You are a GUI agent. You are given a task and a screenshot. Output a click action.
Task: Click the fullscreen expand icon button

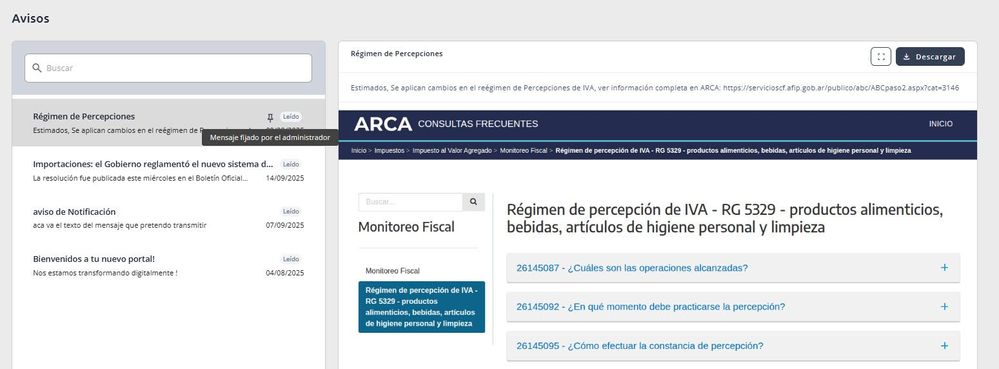[880, 57]
